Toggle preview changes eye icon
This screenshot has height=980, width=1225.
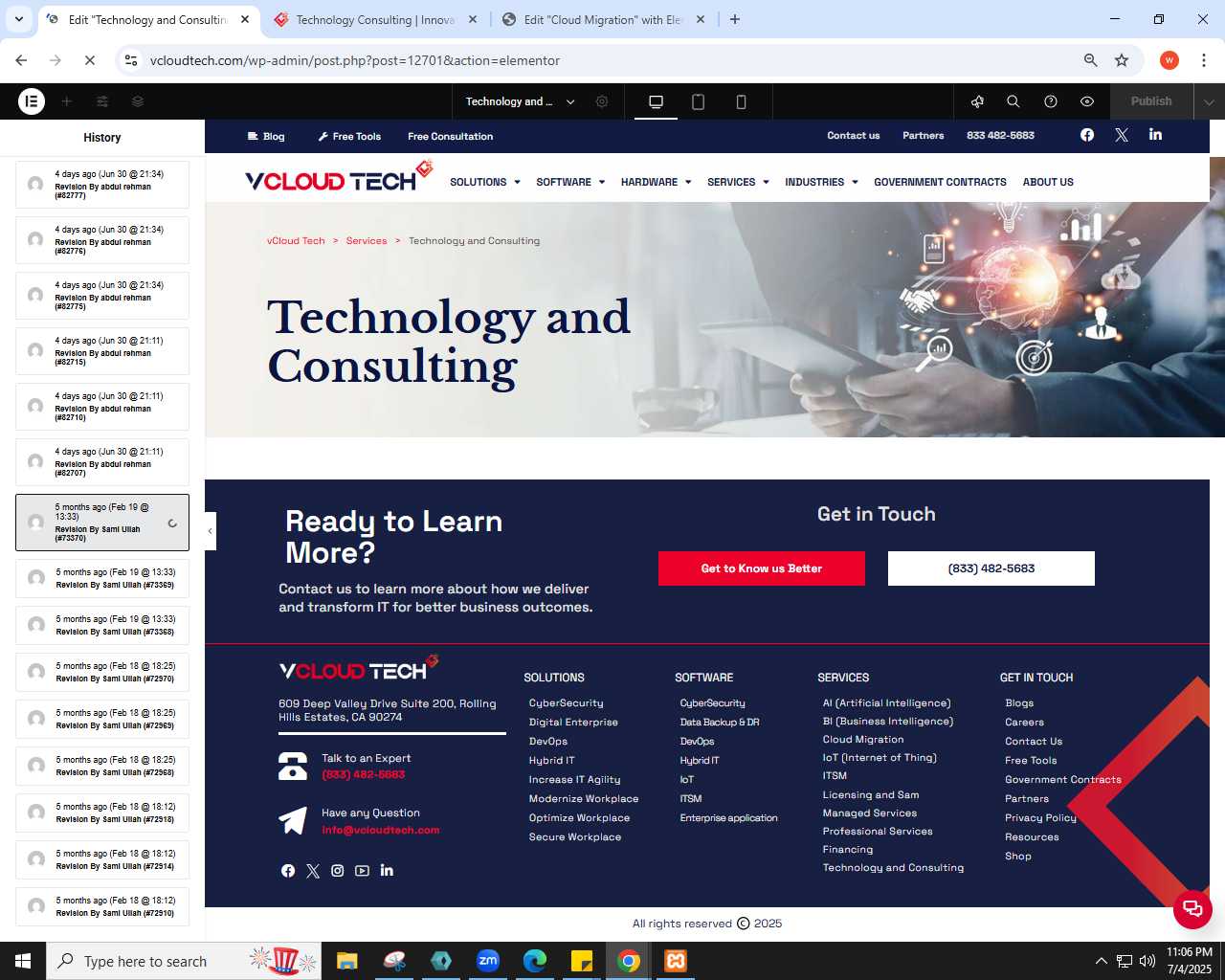tap(1087, 101)
